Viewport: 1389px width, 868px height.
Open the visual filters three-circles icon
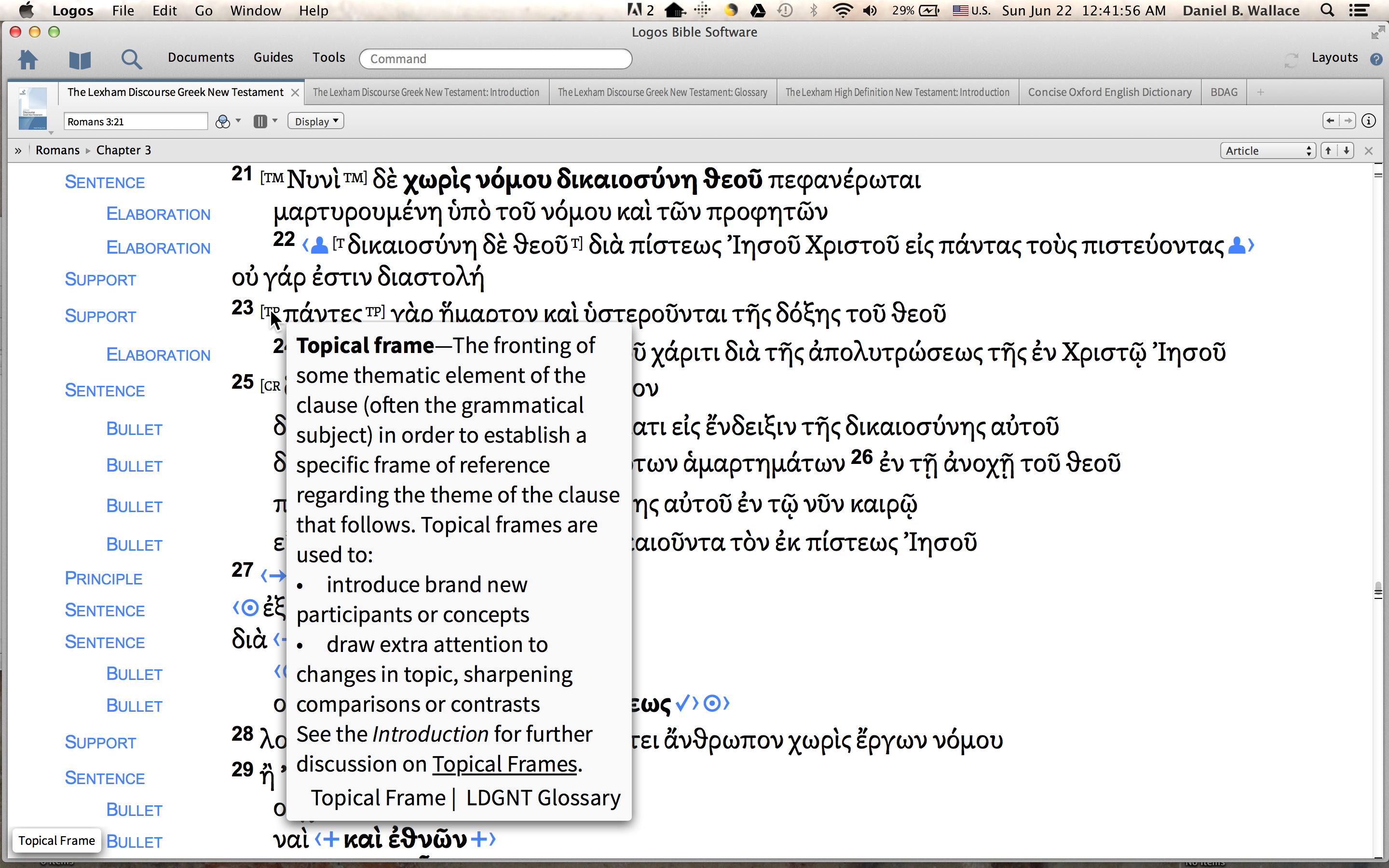223,122
